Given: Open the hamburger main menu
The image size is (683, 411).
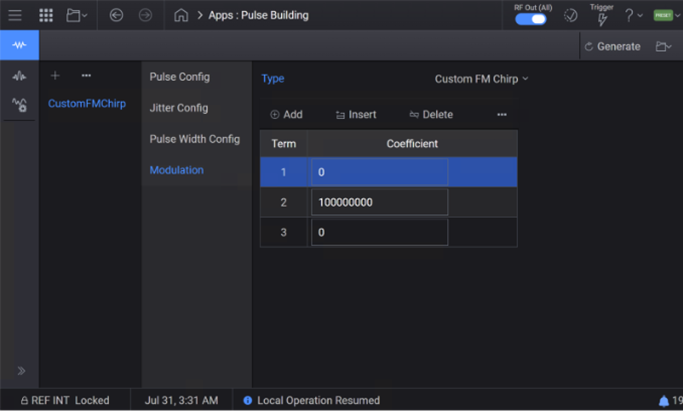Looking at the screenshot, I should [x=15, y=15].
